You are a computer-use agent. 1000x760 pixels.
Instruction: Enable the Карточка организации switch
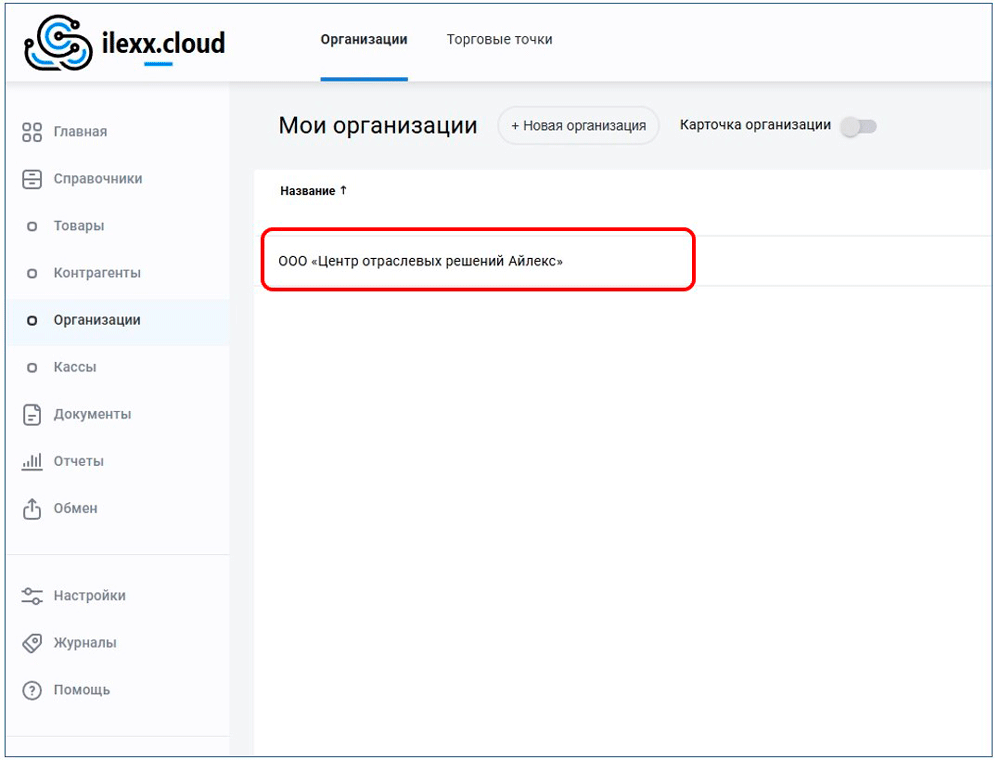[858, 126]
